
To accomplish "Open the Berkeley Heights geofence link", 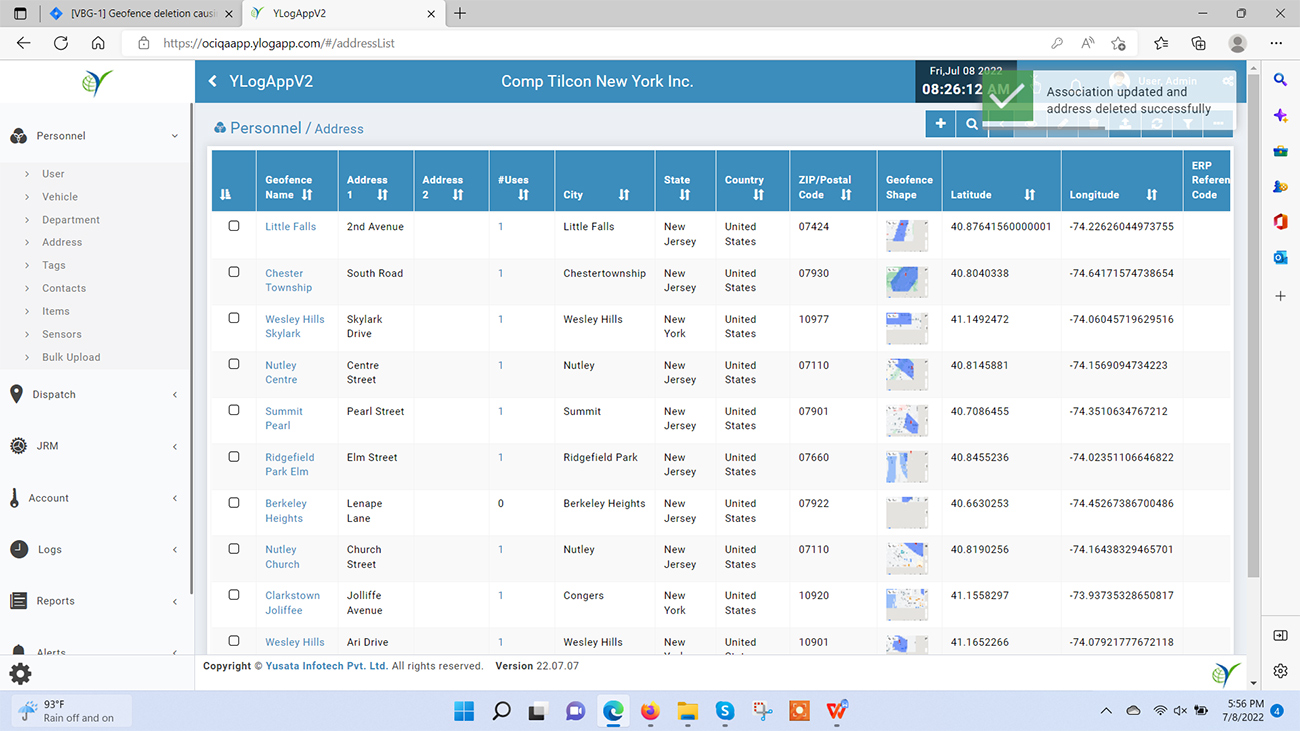I will point(286,511).
